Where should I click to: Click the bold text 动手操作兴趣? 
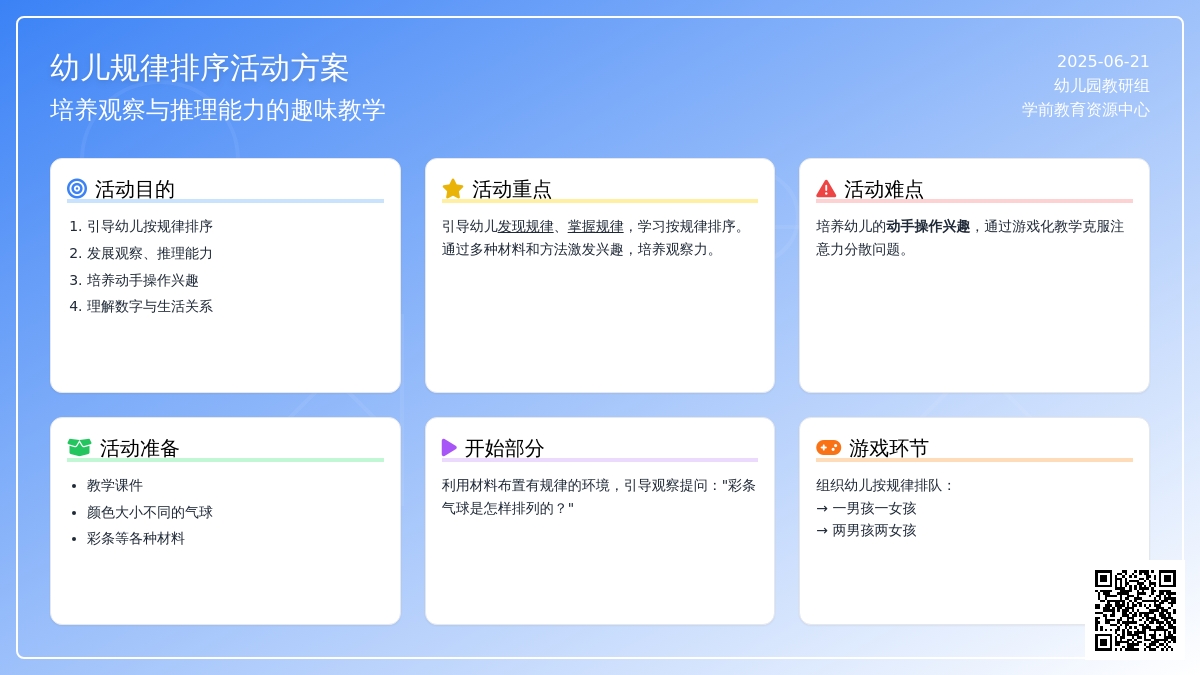(928, 226)
